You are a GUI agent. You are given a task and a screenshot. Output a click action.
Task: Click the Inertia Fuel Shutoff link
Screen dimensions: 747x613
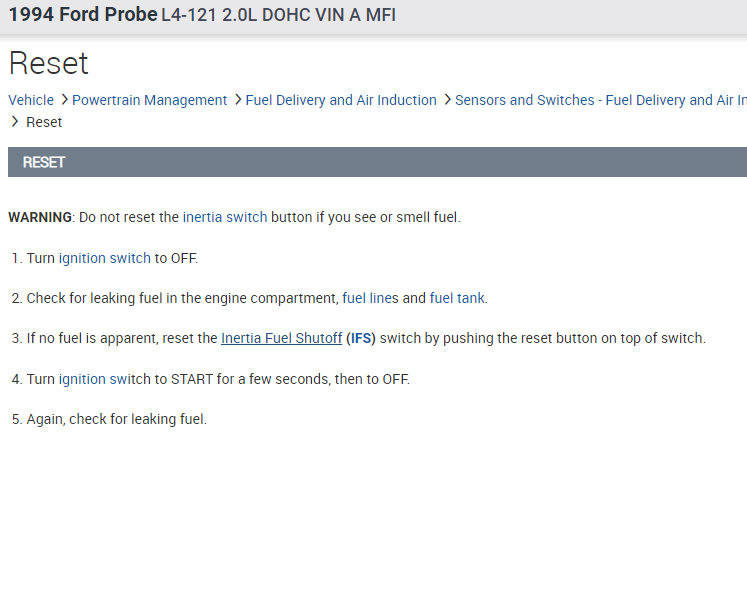(x=281, y=338)
